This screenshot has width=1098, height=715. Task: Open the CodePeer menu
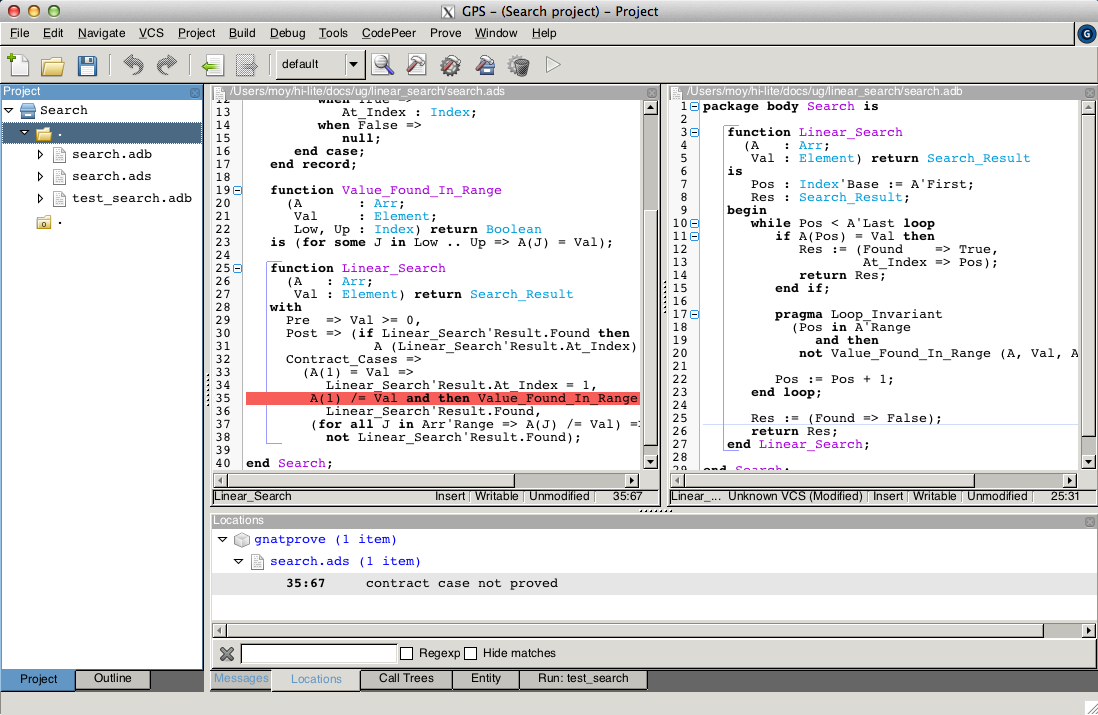389,33
